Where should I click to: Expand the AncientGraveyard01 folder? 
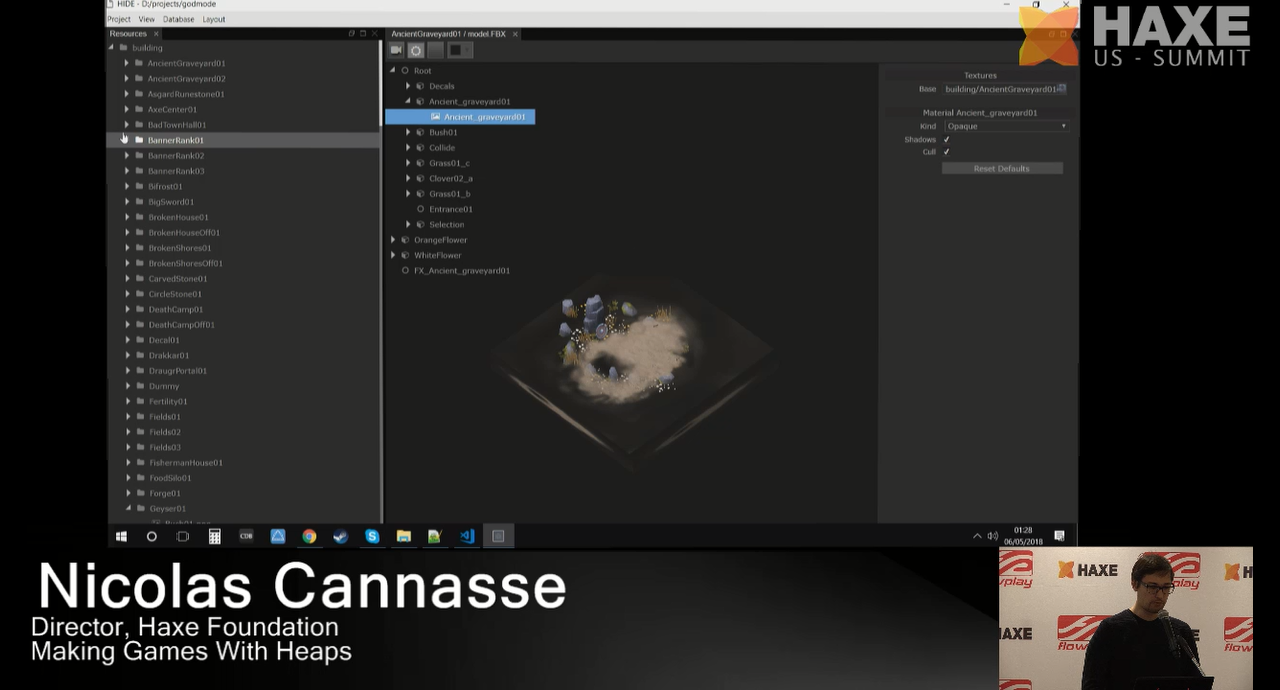(x=127, y=63)
